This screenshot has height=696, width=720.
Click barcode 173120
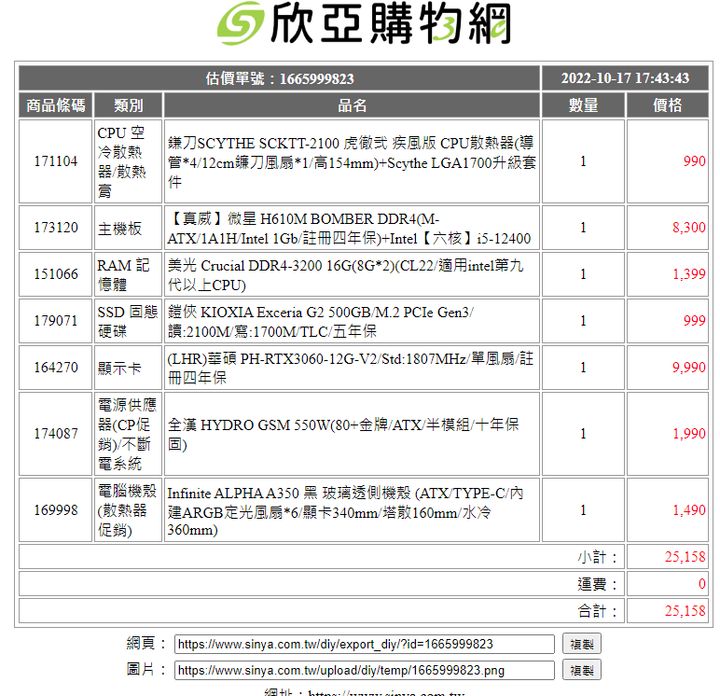(x=56, y=228)
